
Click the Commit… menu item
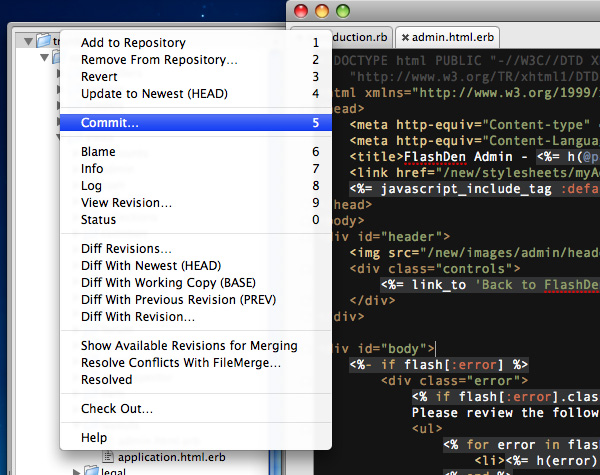(110, 123)
